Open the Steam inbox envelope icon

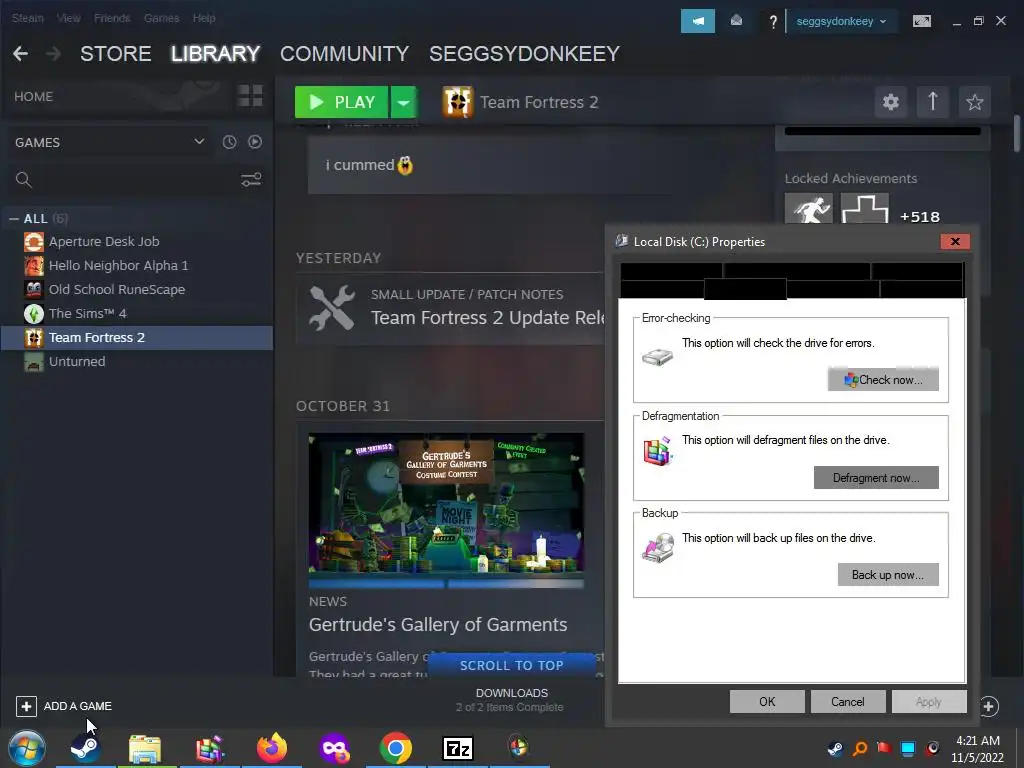click(736, 21)
